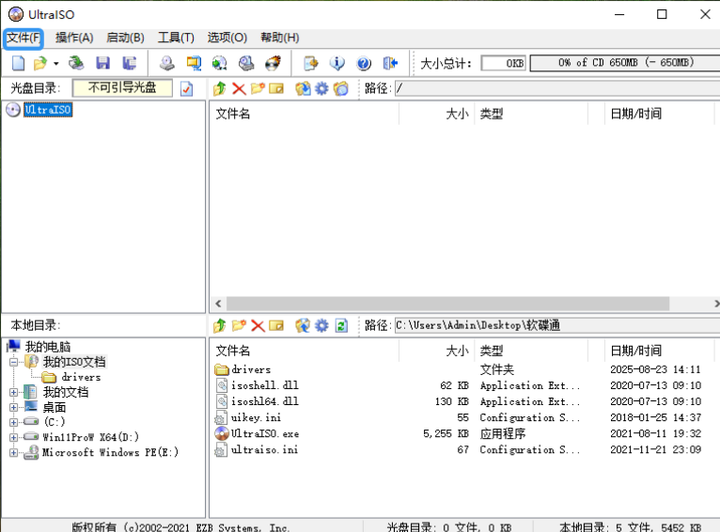
Task: Select uikey.ini in local file list
Action: pyautogui.click(x=256, y=418)
